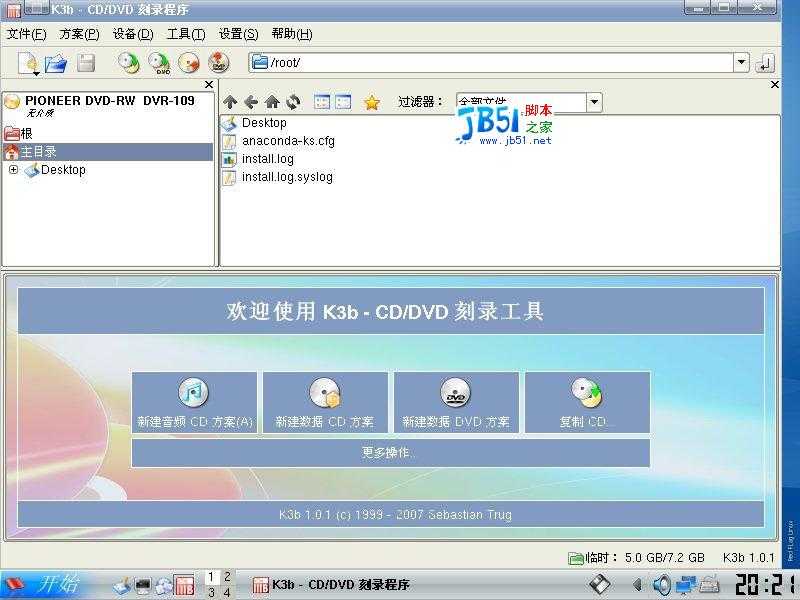The height and width of the screenshot is (600, 800).
Task: Click the copy CD toolbar icon
Action: (129, 63)
